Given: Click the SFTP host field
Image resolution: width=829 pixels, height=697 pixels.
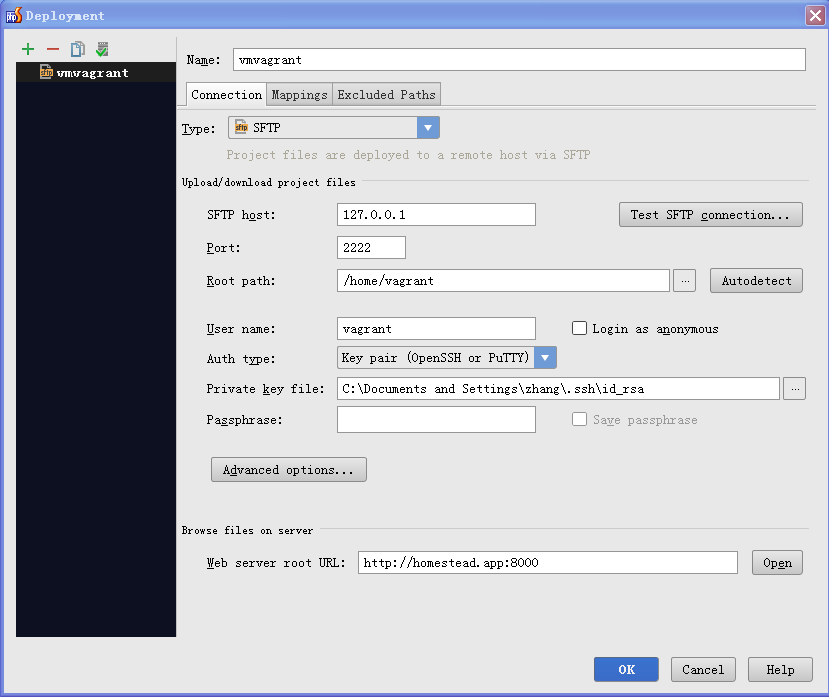Looking at the screenshot, I should tap(436, 215).
